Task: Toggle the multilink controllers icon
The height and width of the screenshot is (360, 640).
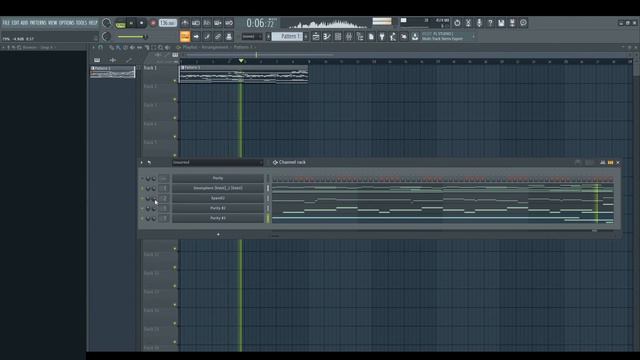Action: (x=229, y=37)
